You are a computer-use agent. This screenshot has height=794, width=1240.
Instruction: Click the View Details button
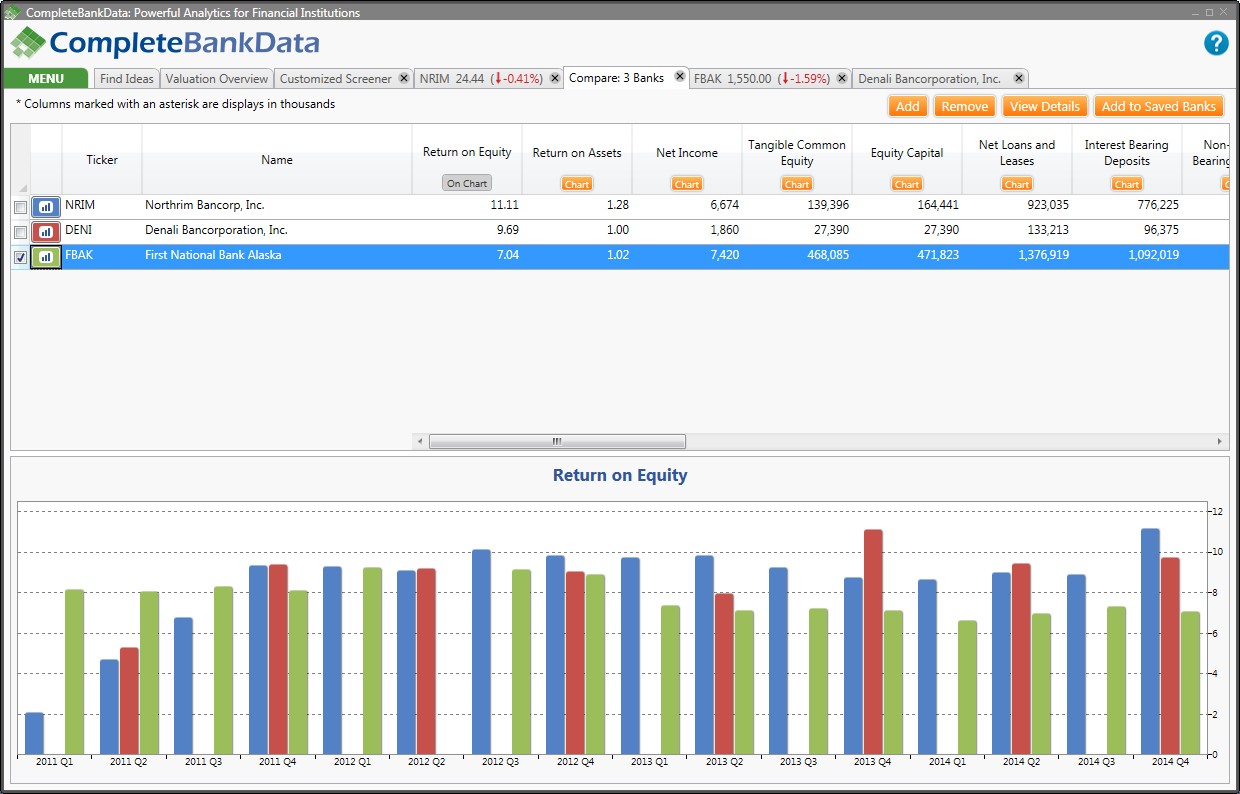pyautogui.click(x=1045, y=106)
